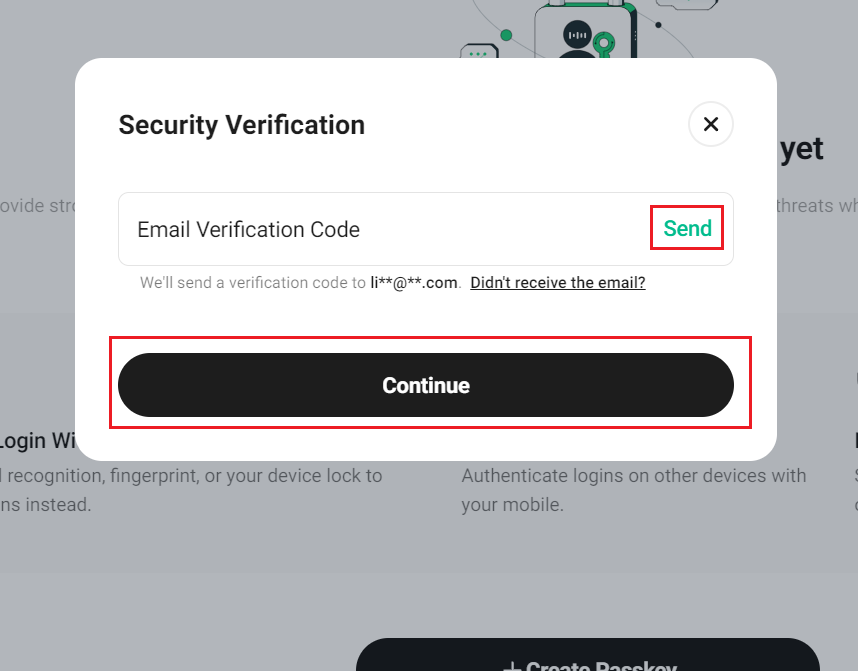Click the green dot in the illustration
858x671 pixels.
click(506, 35)
